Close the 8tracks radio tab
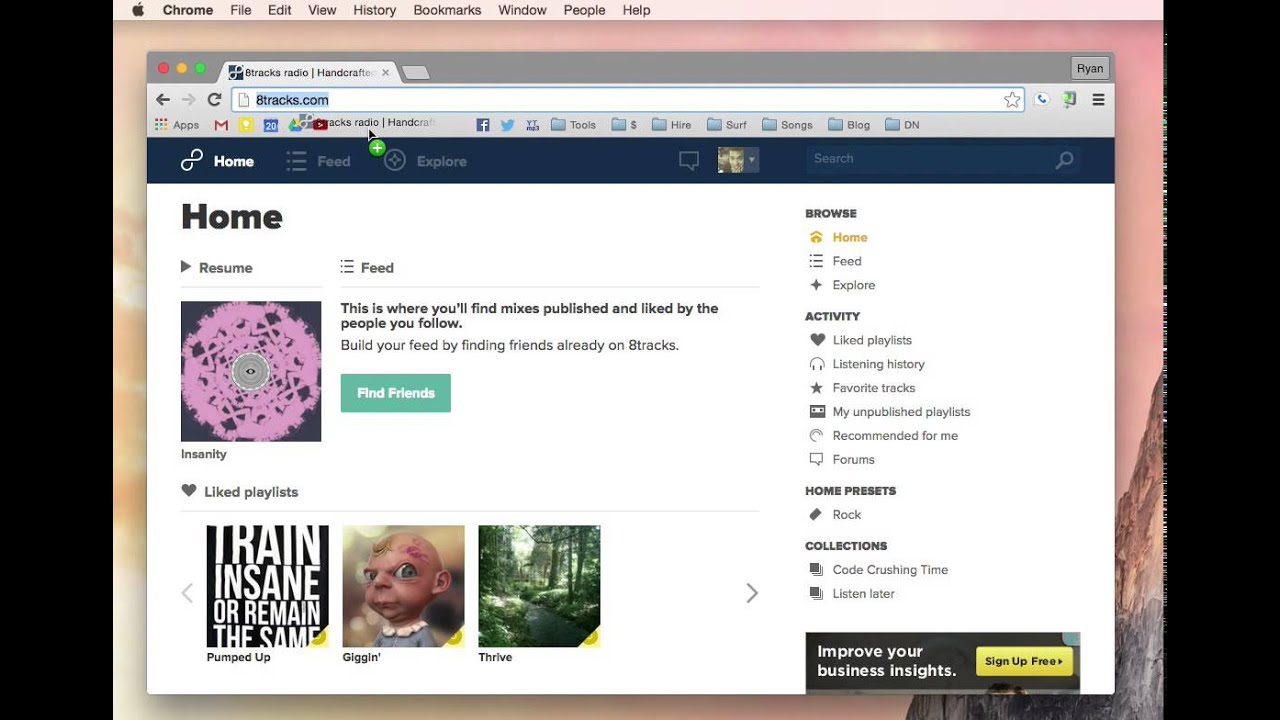The width and height of the screenshot is (1280, 720). [385, 72]
